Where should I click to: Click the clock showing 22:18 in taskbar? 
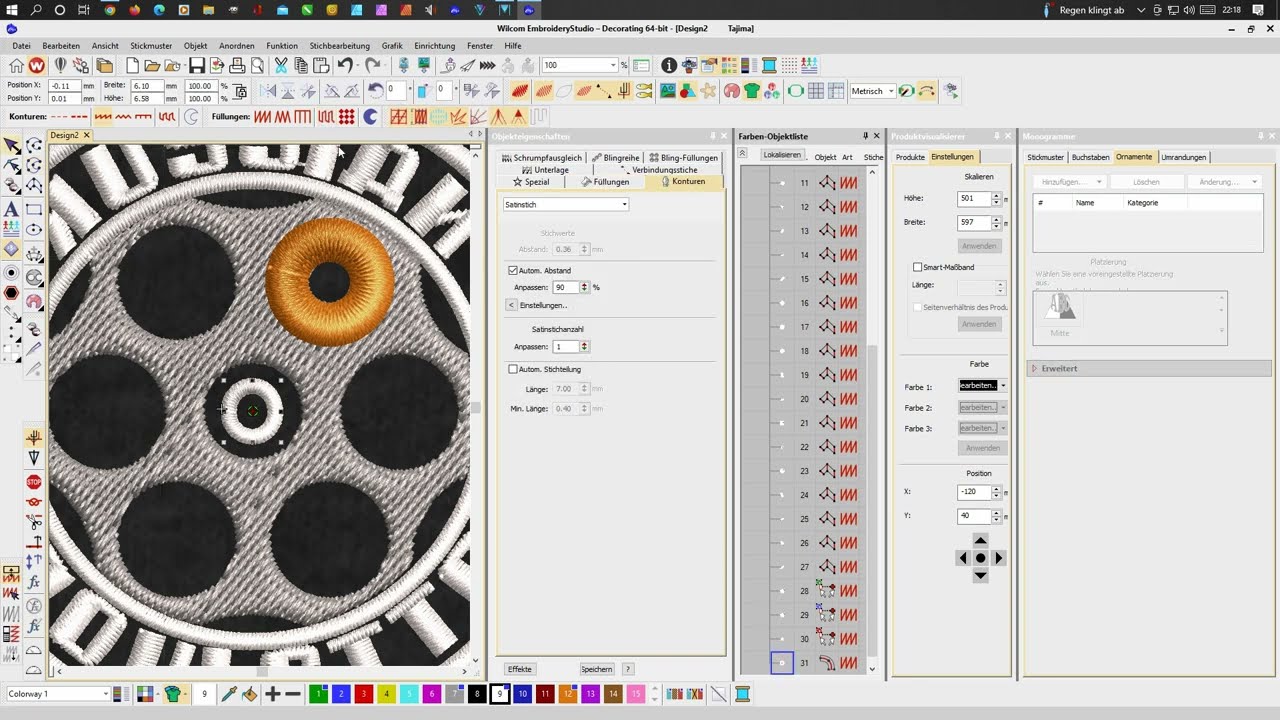click(x=1232, y=10)
